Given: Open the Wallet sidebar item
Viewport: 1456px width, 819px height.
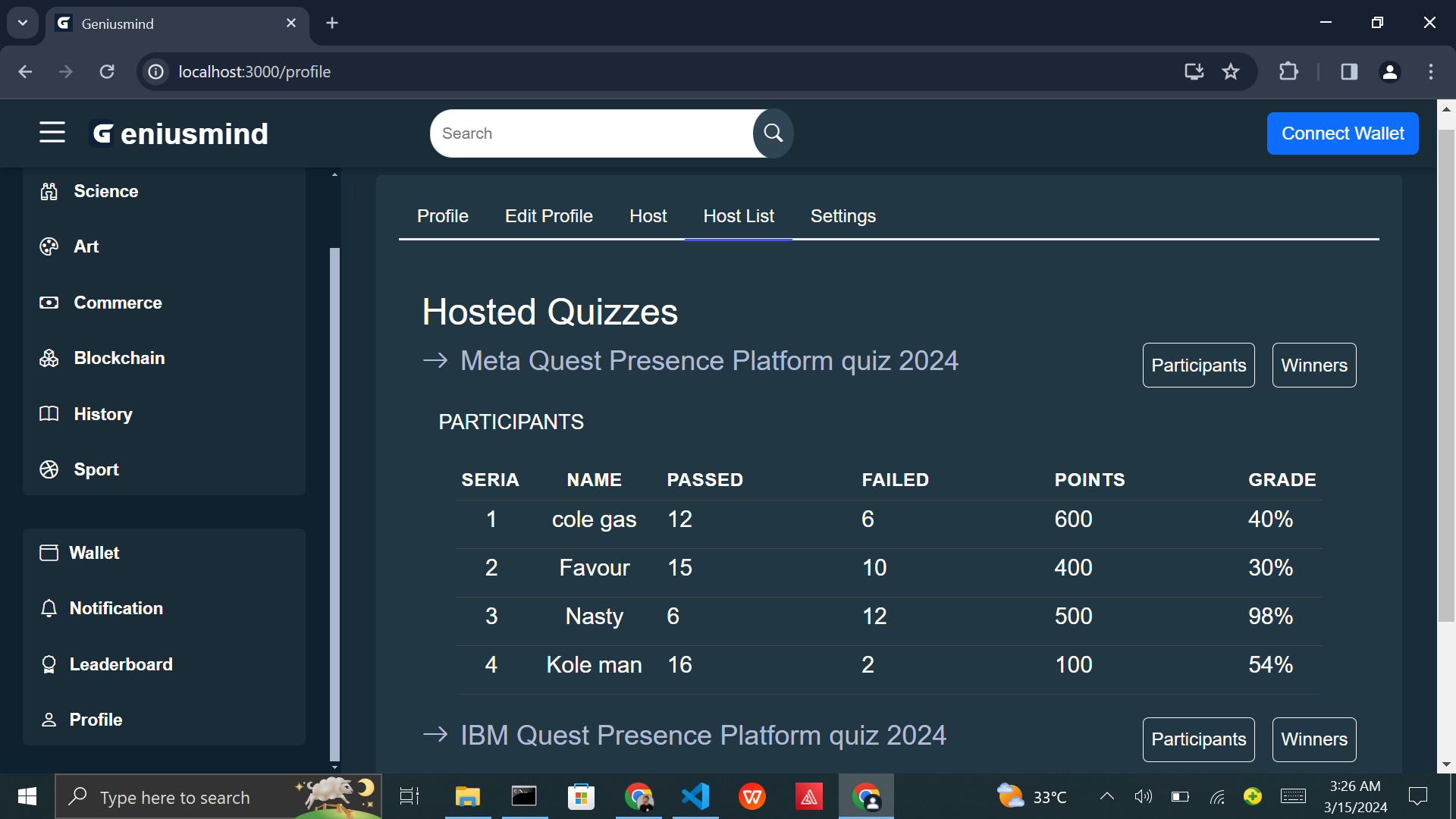Looking at the screenshot, I should (94, 553).
